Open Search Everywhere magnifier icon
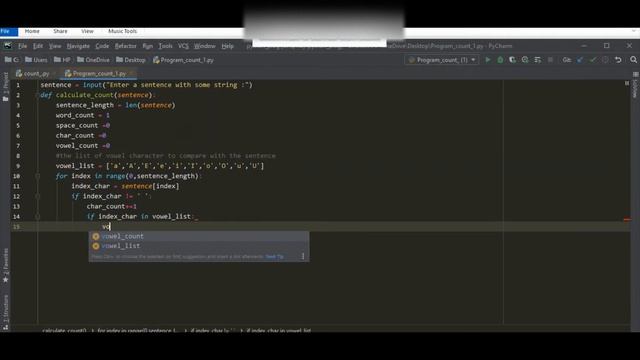Viewport: 640px width, 360px height. pos(633,60)
